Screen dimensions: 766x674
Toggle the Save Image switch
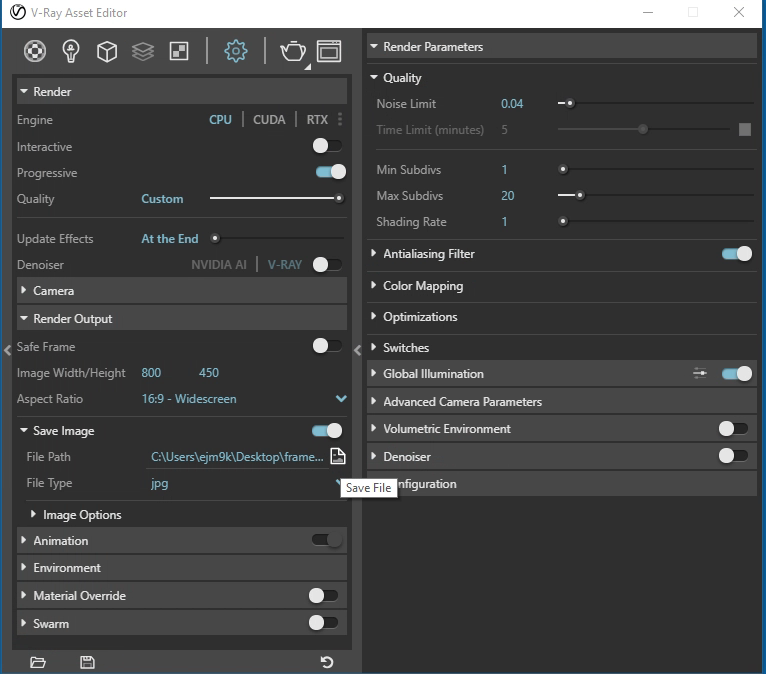pos(327,430)
